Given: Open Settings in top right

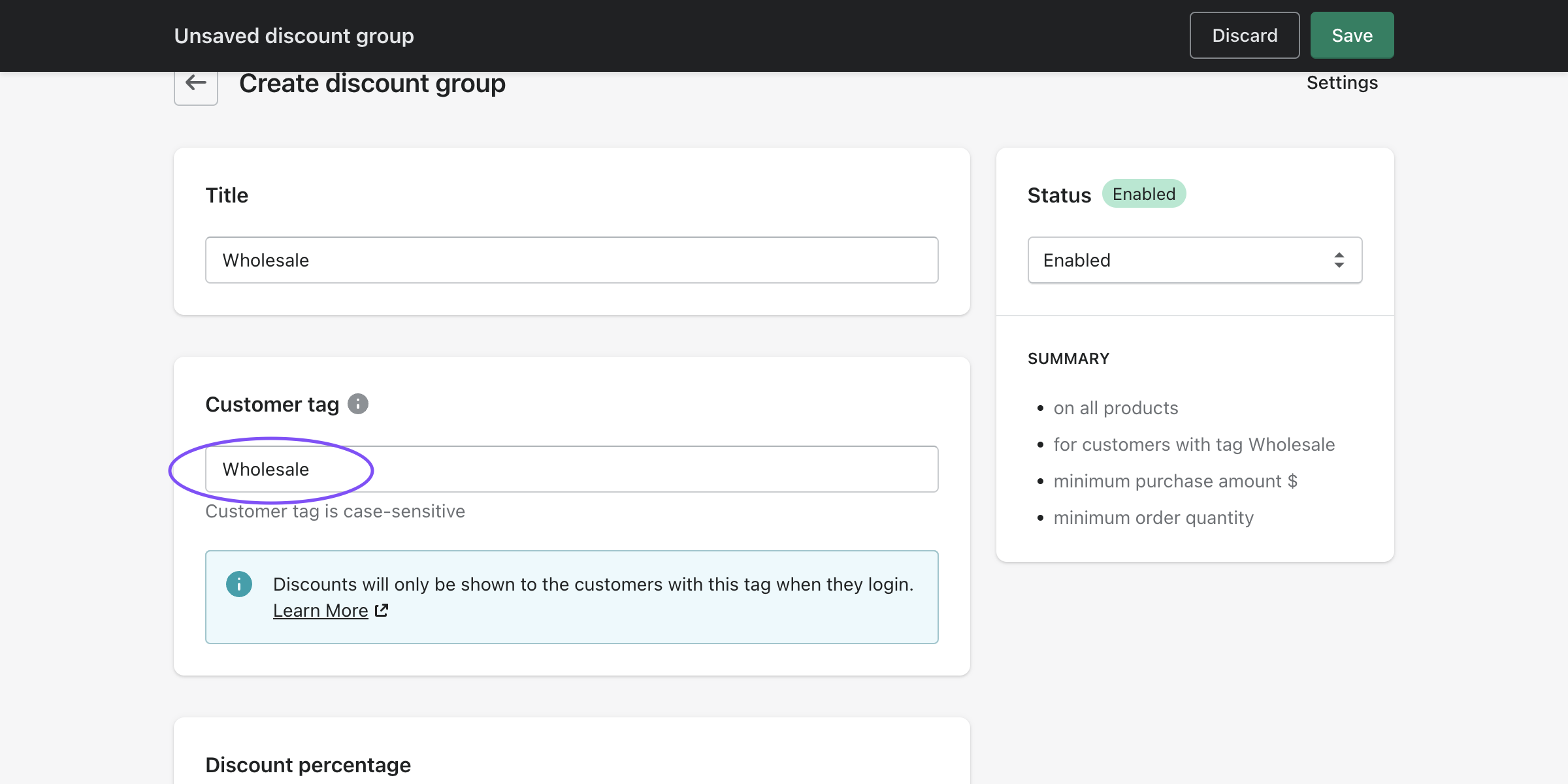Looking at the screenshot, I should tap(1341, 83).
